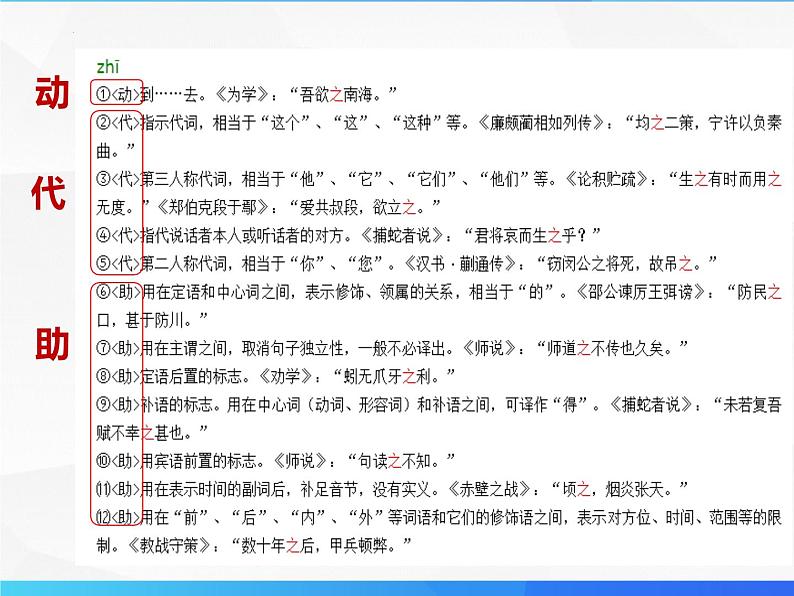Select the circled number ⑤ marker
794x596 pixels.
point(101,264)
